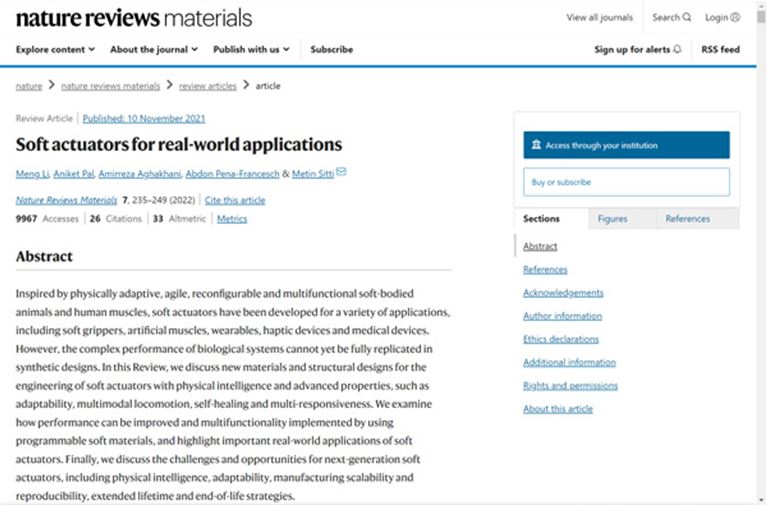Click Access through your institution button

tap(626, 145)
